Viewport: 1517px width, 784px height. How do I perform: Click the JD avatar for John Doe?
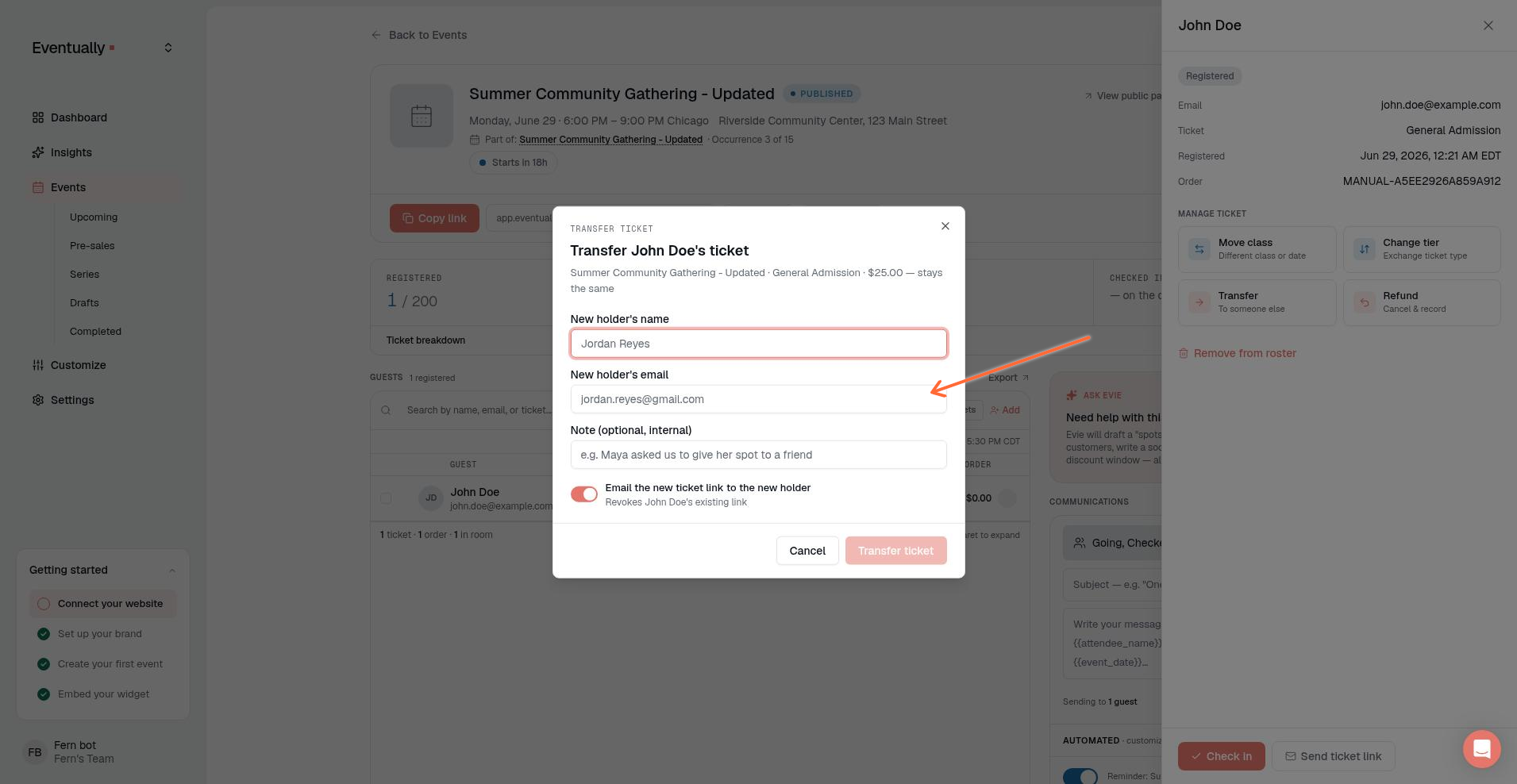tap(431, 498)
